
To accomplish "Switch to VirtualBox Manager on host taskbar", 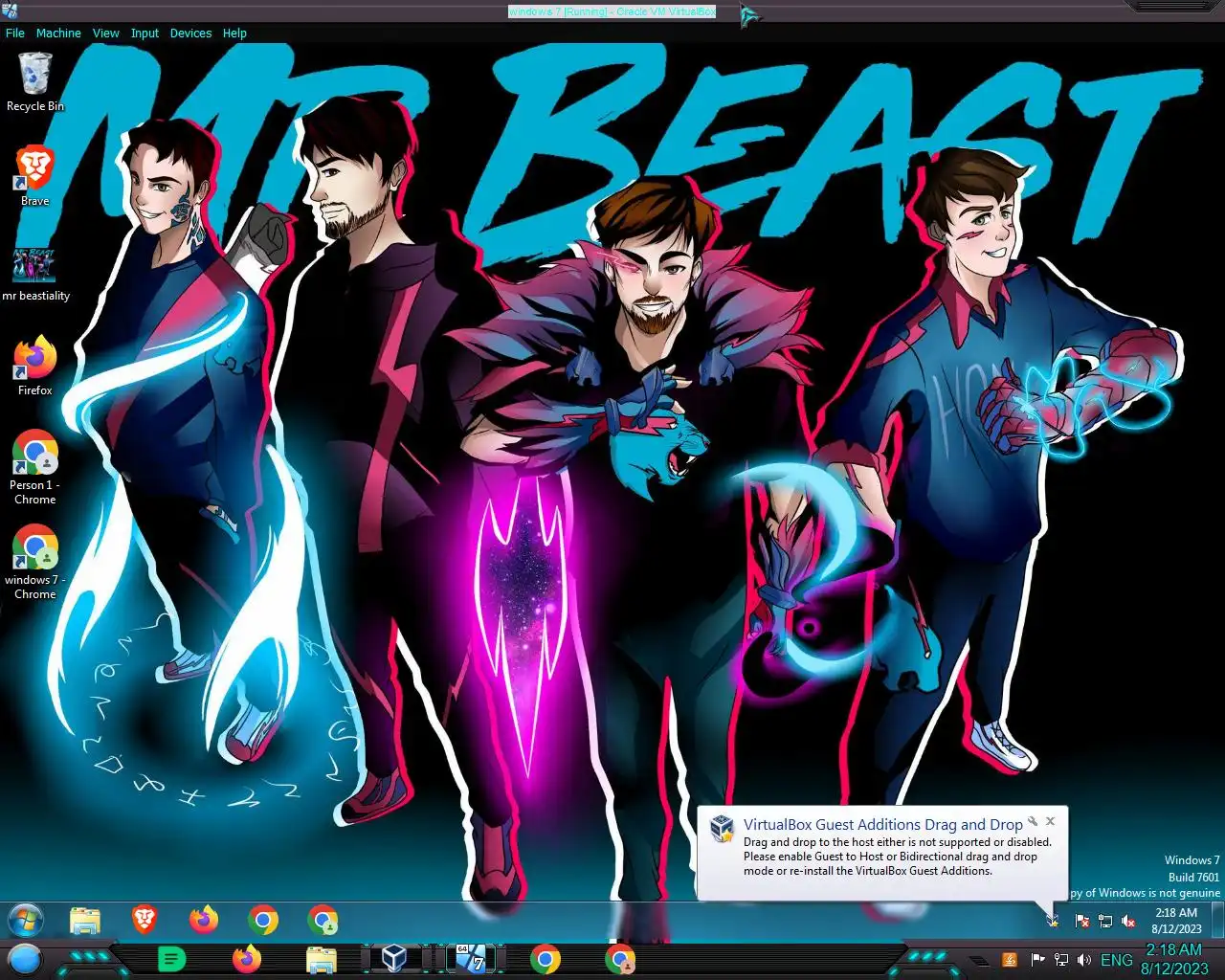I will 394,958.
